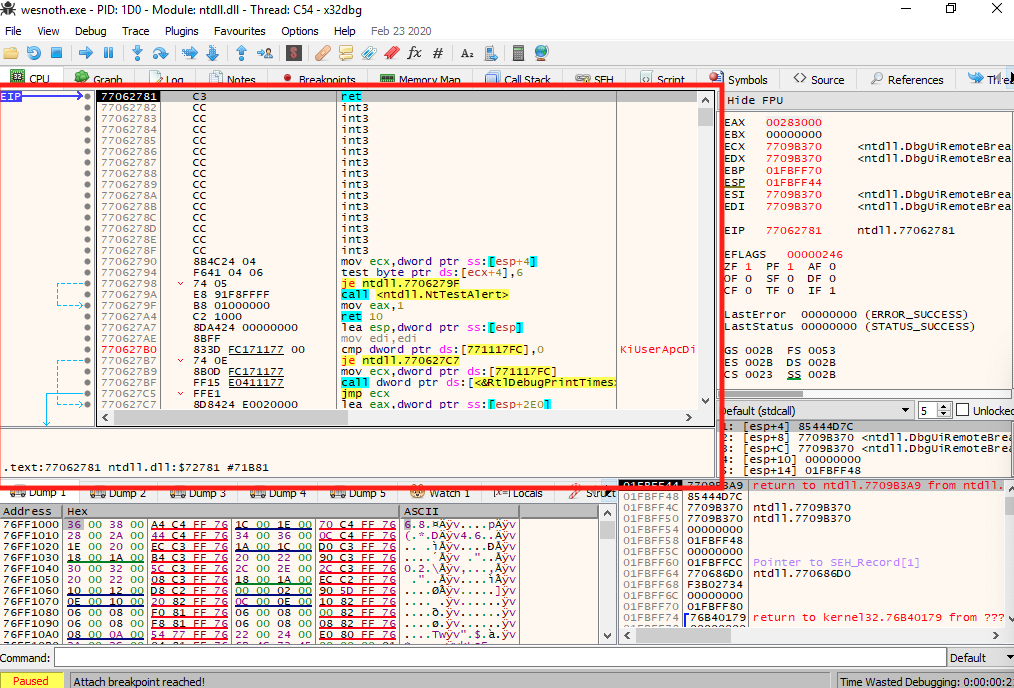Click the disassembly scroll-right arrow
Screen dimensions: 1014x688
click(689, 418)
